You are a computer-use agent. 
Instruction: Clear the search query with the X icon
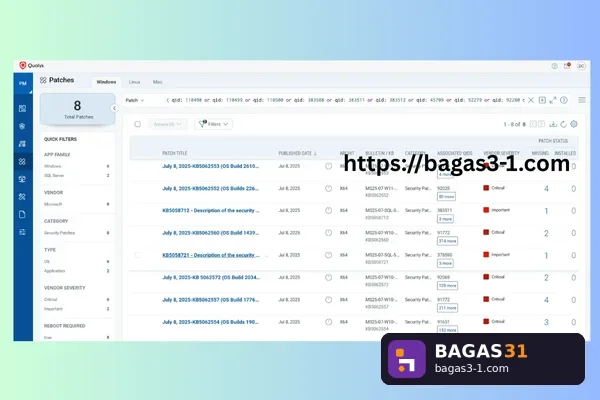tap(531, 100)
